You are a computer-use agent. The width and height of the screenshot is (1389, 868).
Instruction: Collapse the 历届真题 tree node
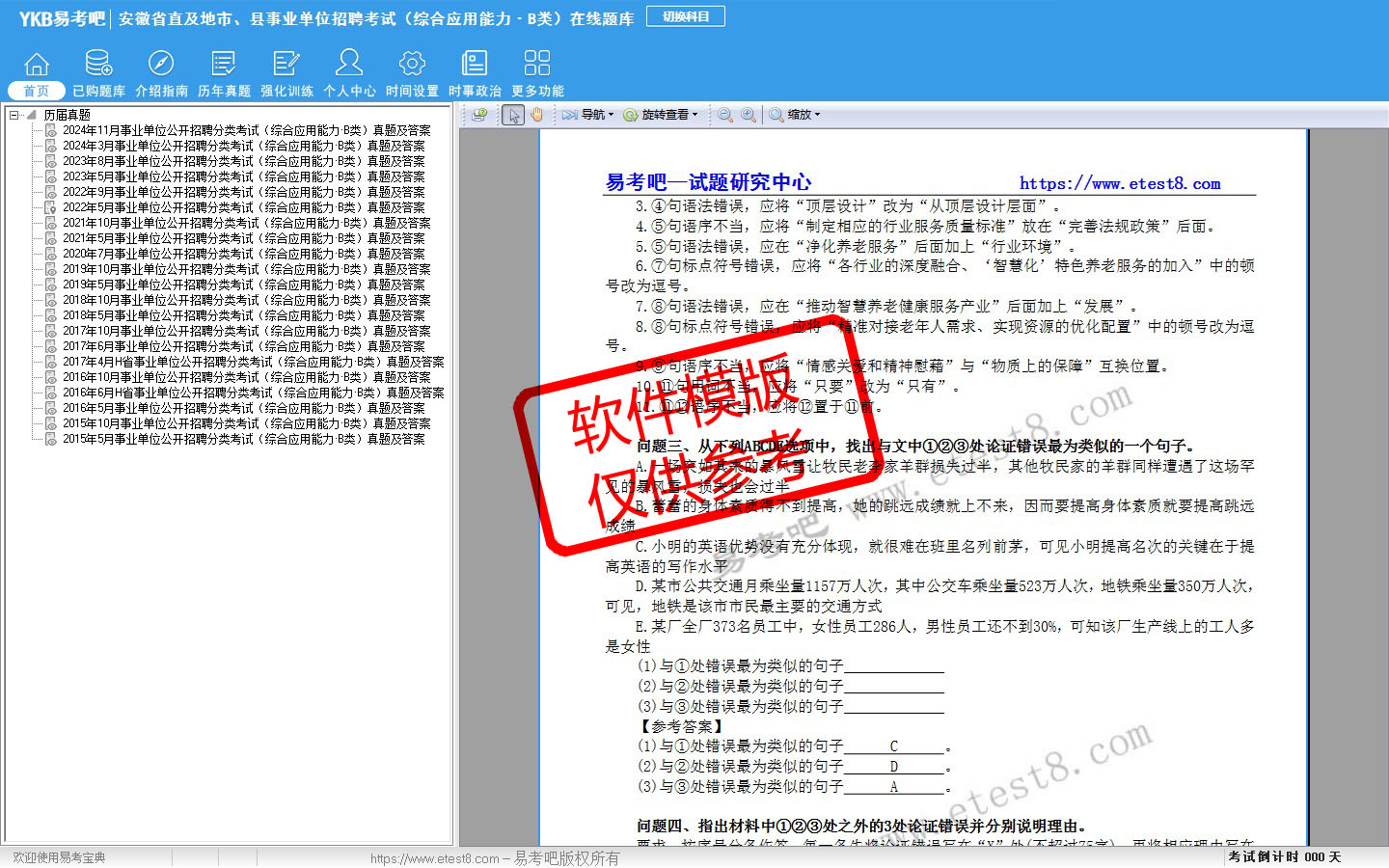[x=14, y=115]
